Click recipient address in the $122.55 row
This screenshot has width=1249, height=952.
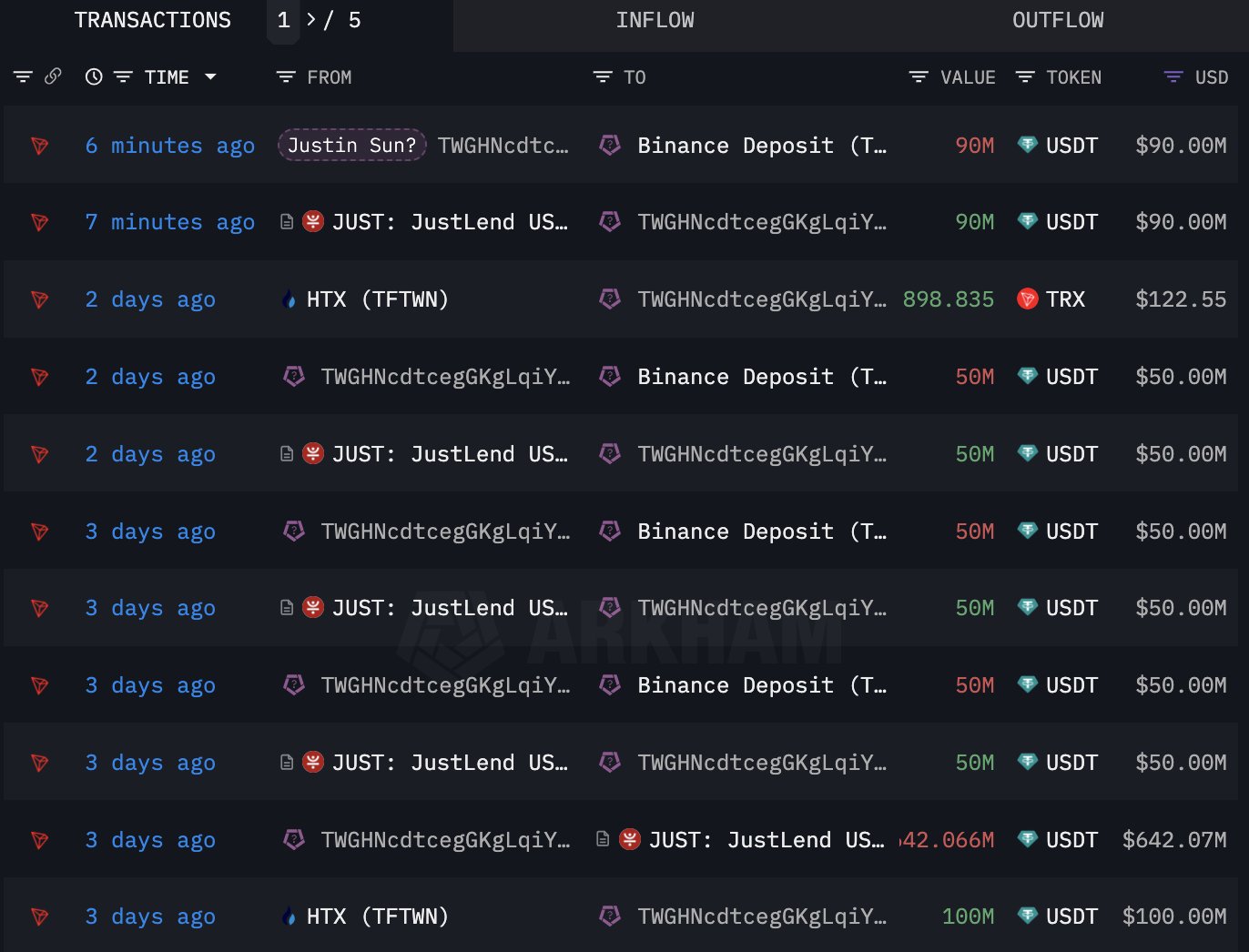coord(762,299)
